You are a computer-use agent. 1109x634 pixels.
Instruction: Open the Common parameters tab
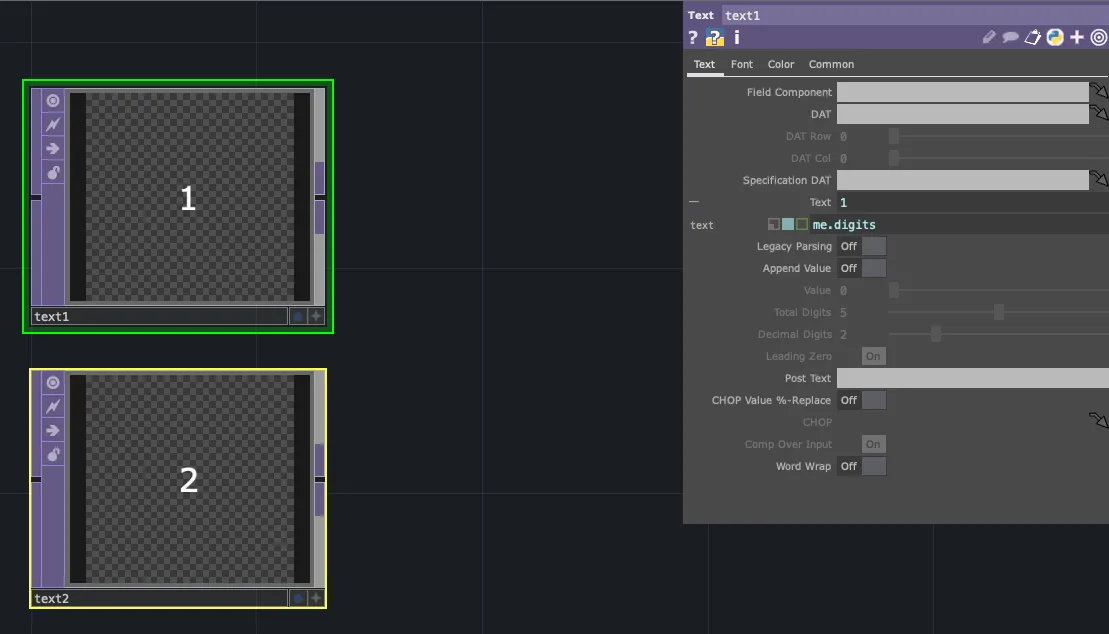tap(831, 64)
